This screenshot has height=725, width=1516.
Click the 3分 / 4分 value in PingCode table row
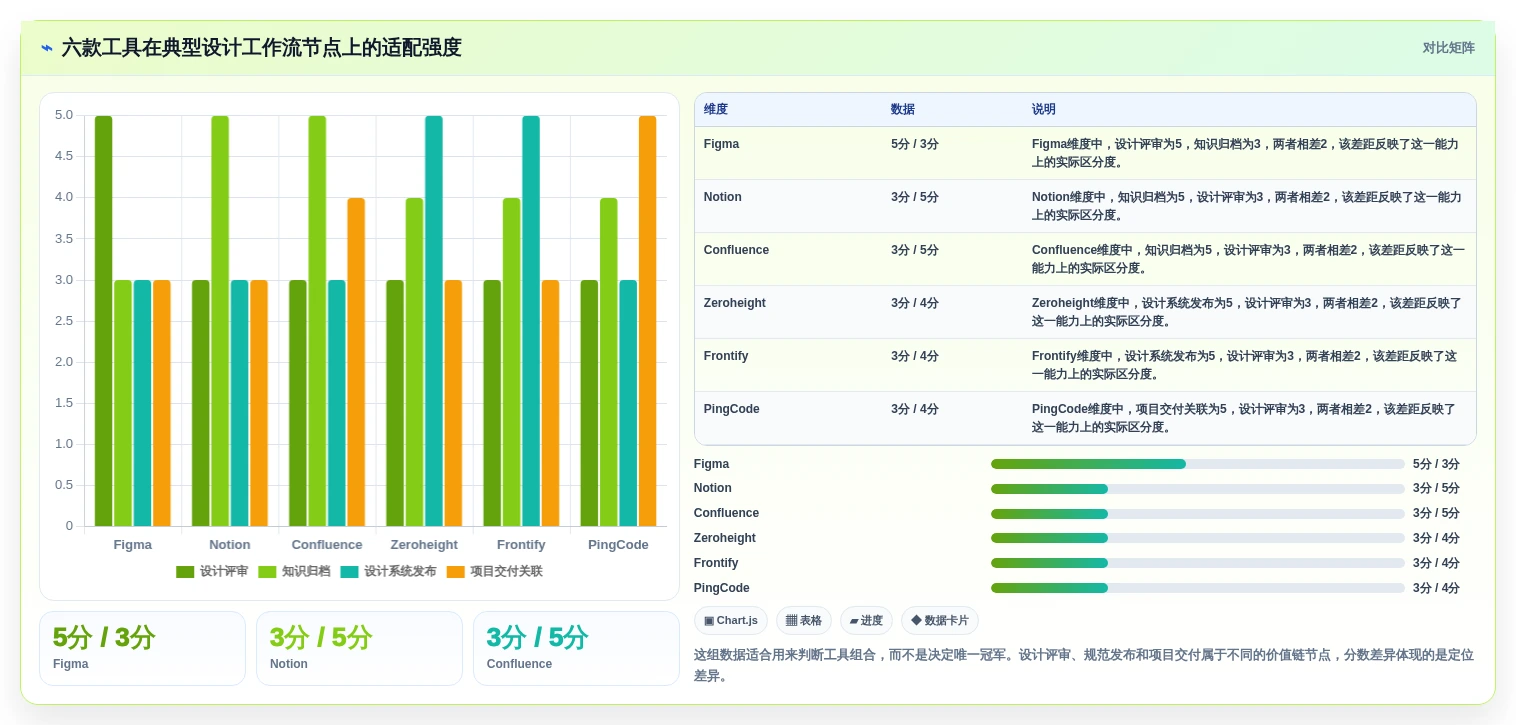tap(915, 409)
